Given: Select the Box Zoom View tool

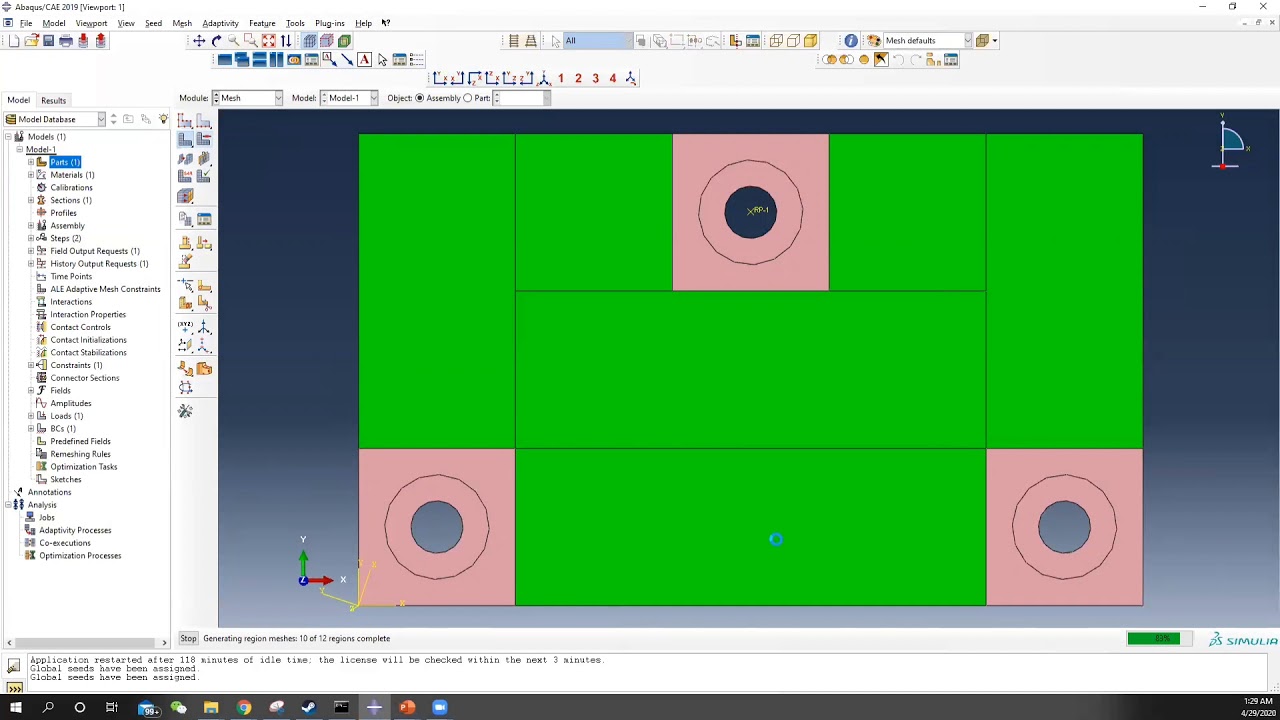Looking at the screenshot, I should (x=250, y=41).
